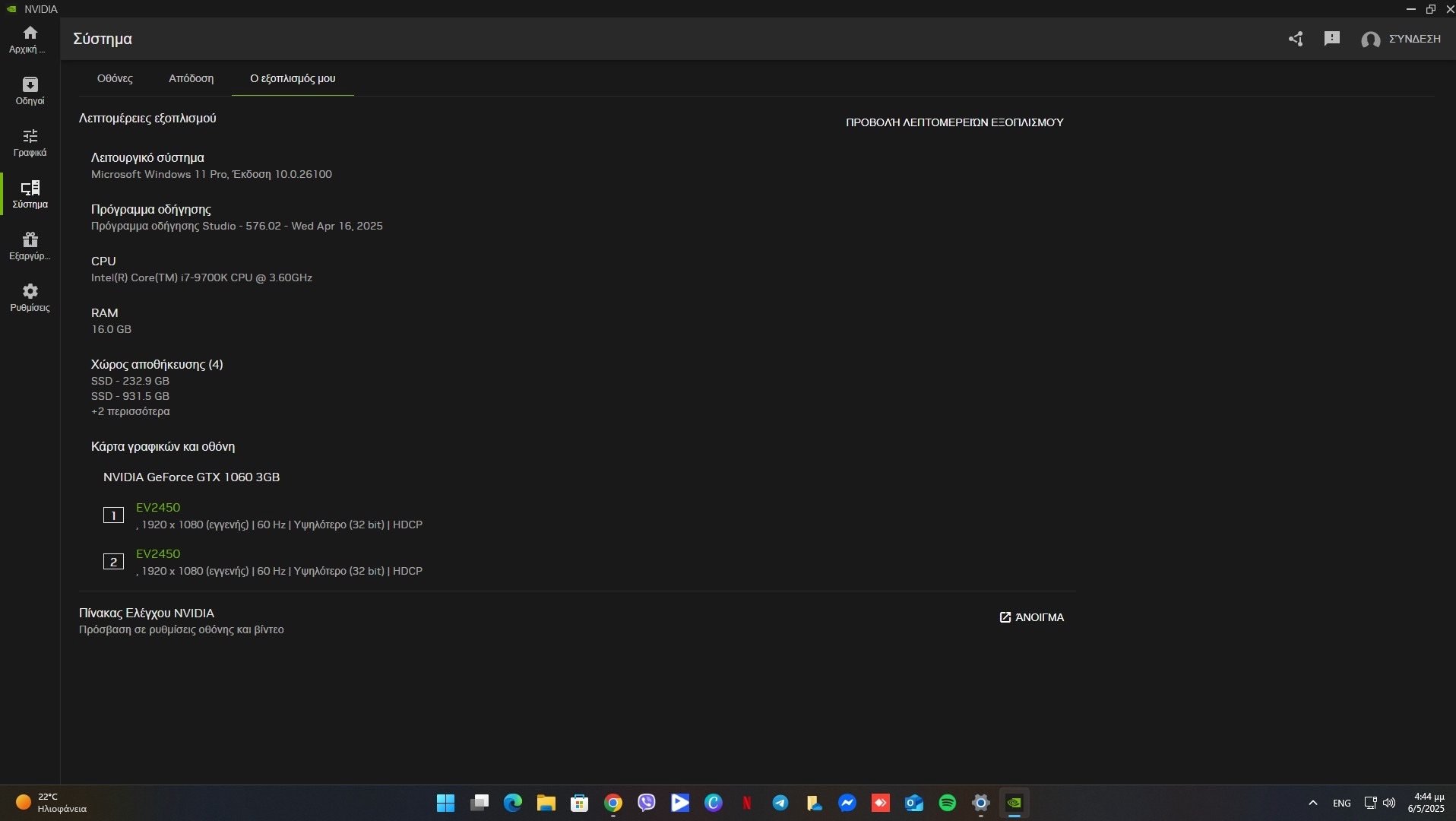Viewport: 1456px width, 821px height.
Task: Click ΣΥΝΔΕΣΗ to sign in
Action: 1414,39
